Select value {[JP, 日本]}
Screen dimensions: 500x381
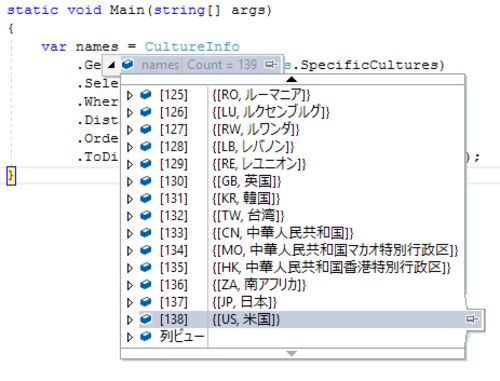[x=245, y=303]
